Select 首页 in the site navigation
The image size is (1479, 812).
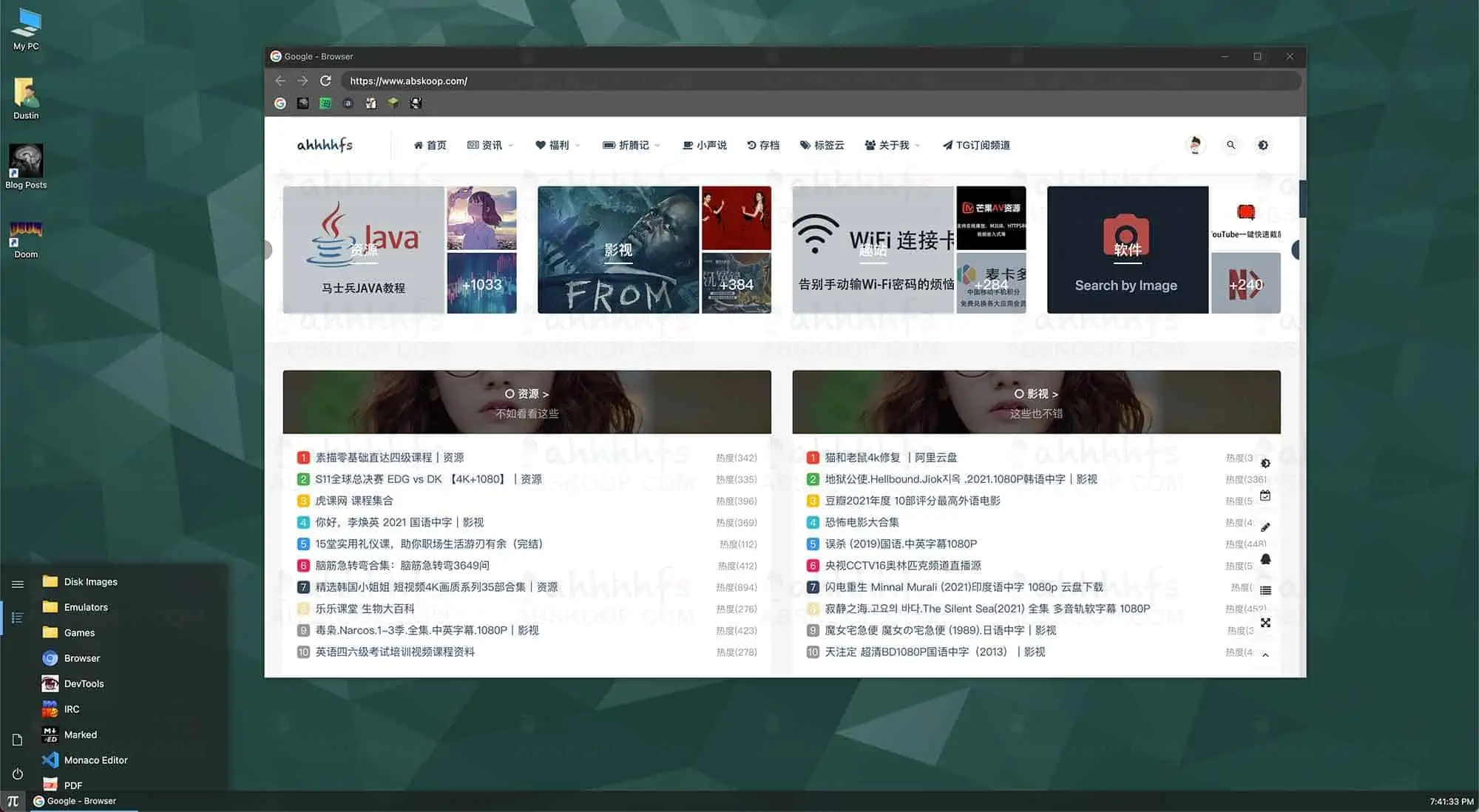point(430,145)
